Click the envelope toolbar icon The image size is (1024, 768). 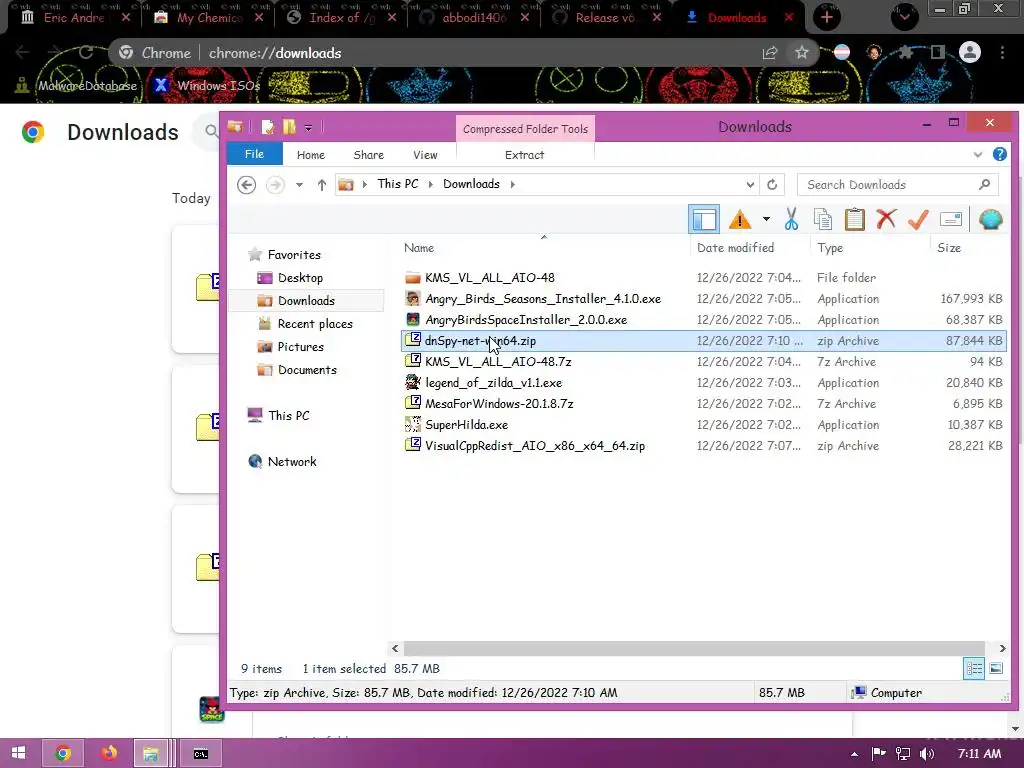(x=951, y=219)
